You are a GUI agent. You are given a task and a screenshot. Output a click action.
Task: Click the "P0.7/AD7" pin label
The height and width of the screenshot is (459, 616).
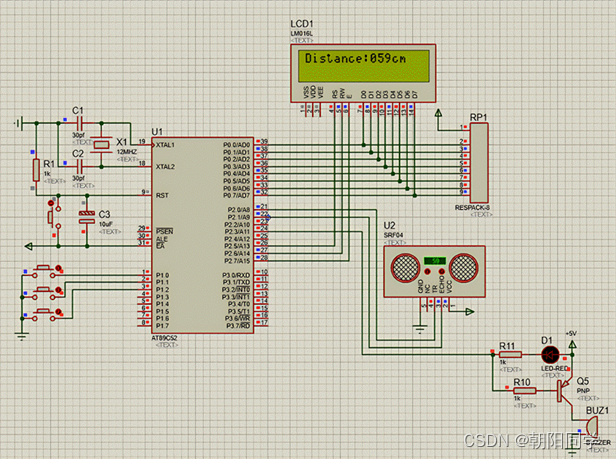(x=236, y=195)
